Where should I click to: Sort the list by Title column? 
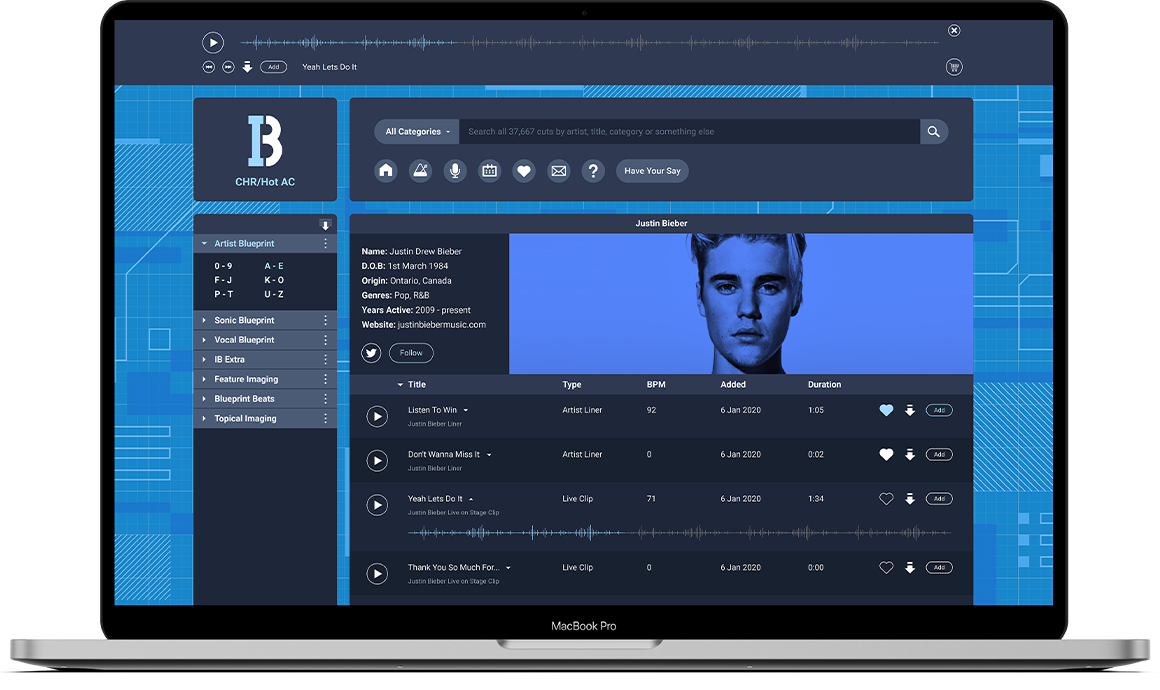(x=412, y=385)
